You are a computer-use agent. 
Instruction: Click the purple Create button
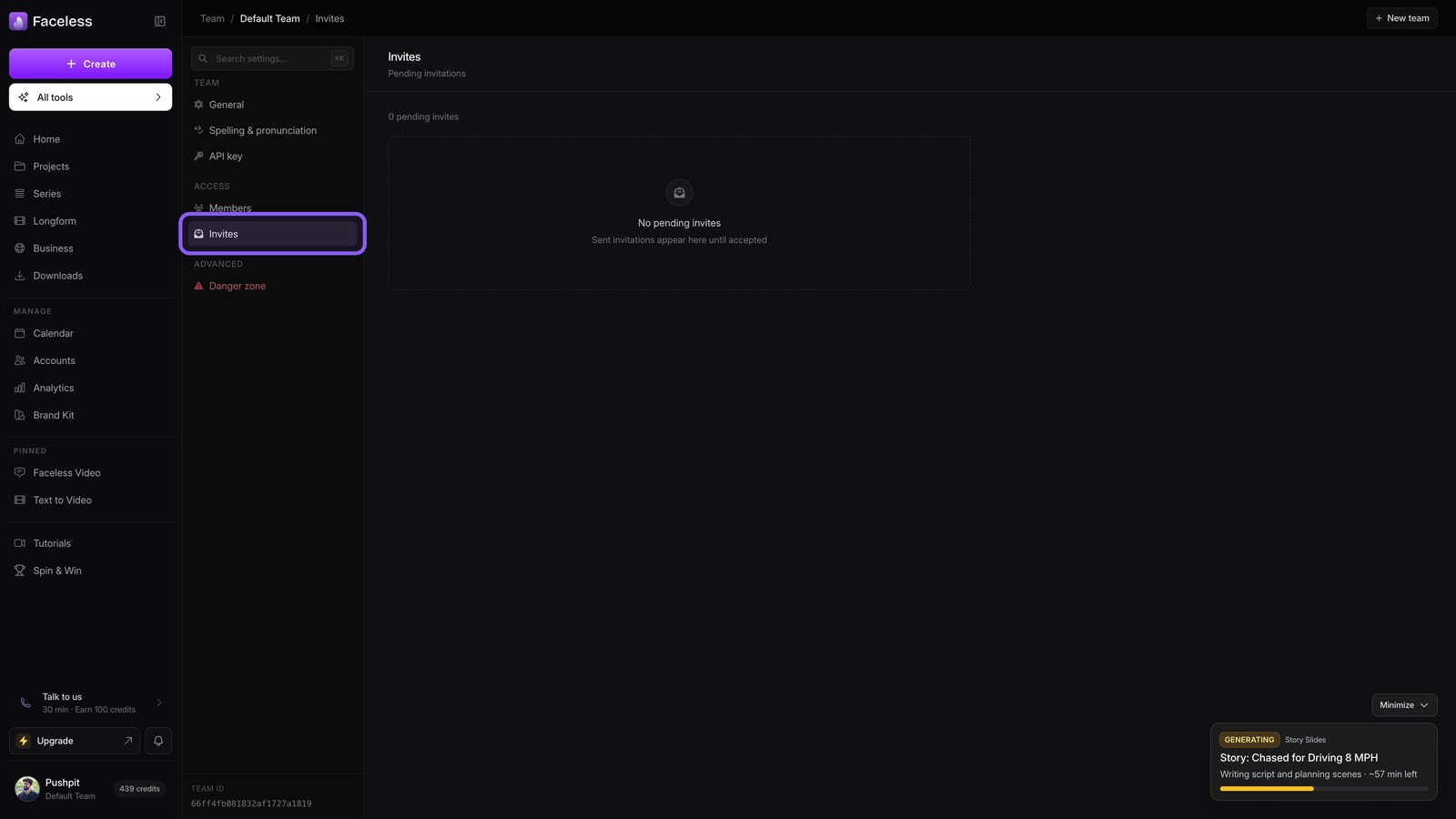tap(90, 64)
